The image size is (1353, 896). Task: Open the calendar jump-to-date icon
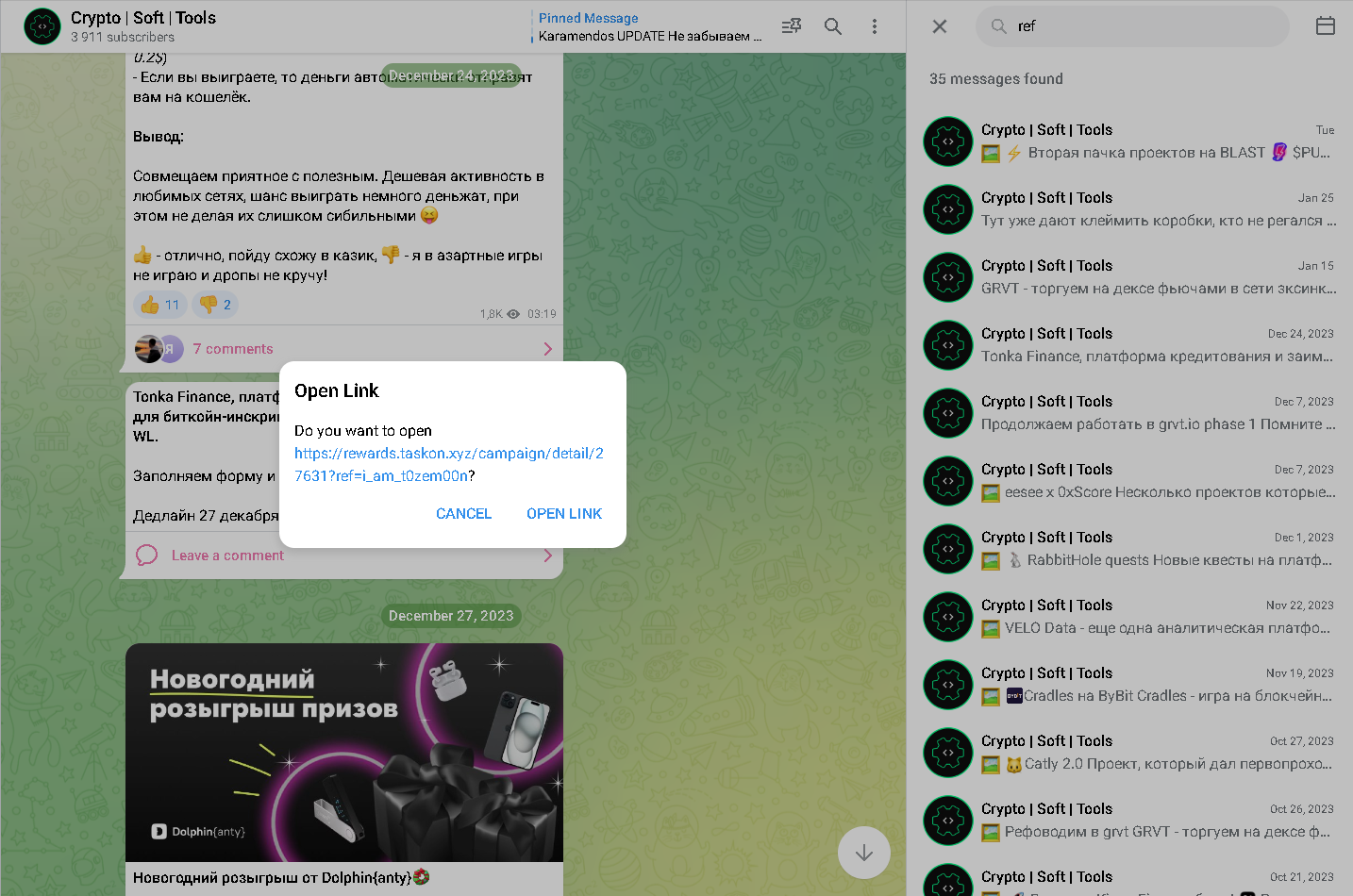pyautogui.click(x=1326, y=26)
